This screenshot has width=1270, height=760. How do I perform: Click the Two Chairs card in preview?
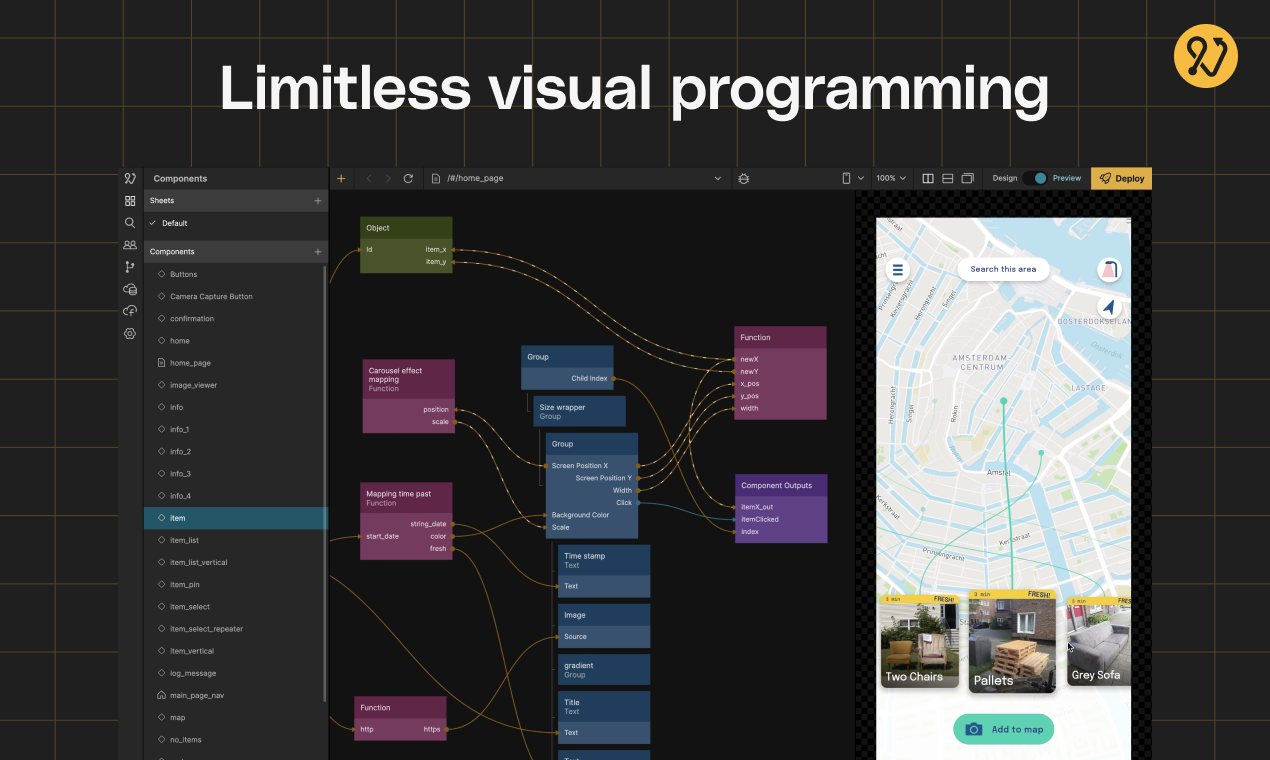tap(919, 641)
